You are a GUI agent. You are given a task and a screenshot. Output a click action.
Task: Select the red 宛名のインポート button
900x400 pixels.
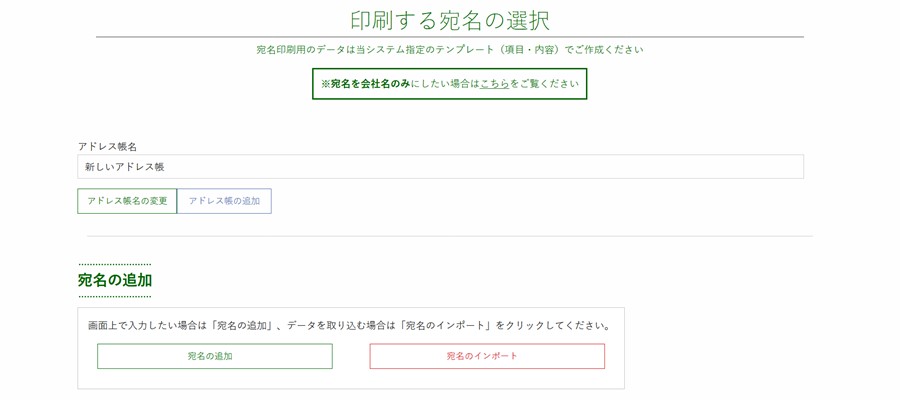click(x=487, y=356)
